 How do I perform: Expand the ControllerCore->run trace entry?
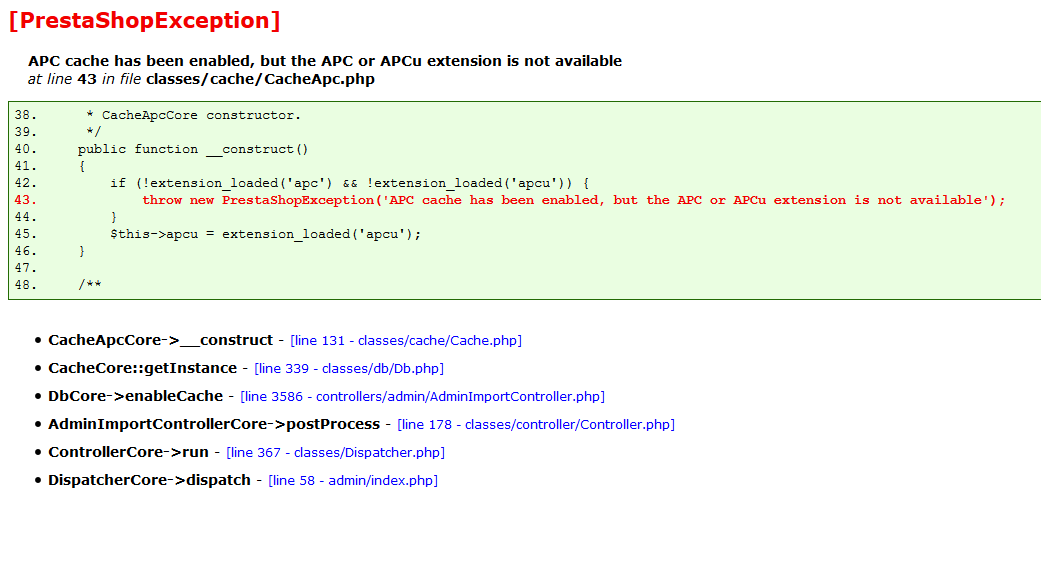128,452
